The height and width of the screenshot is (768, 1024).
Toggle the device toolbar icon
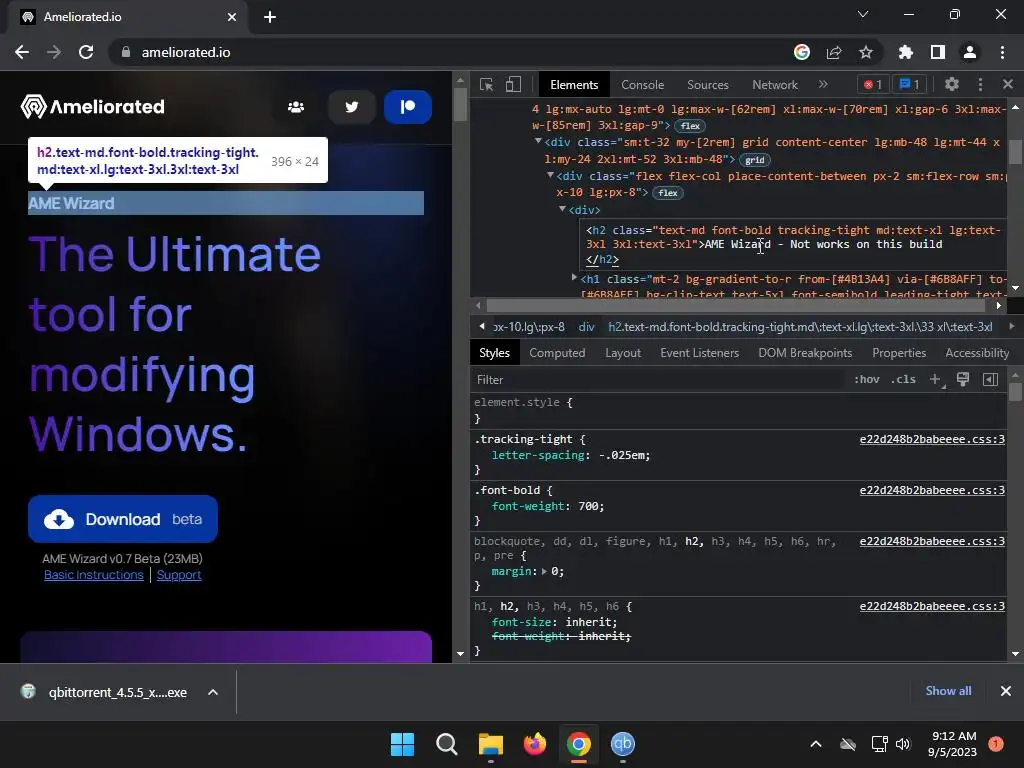513,84
